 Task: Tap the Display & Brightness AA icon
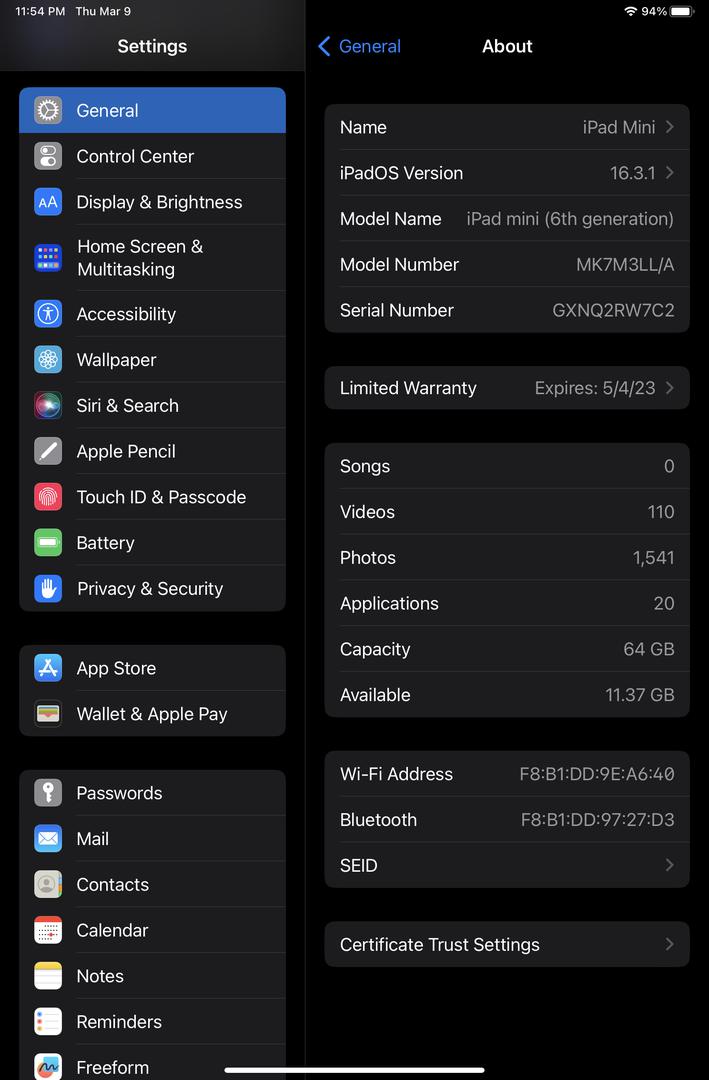coord(48,202)
